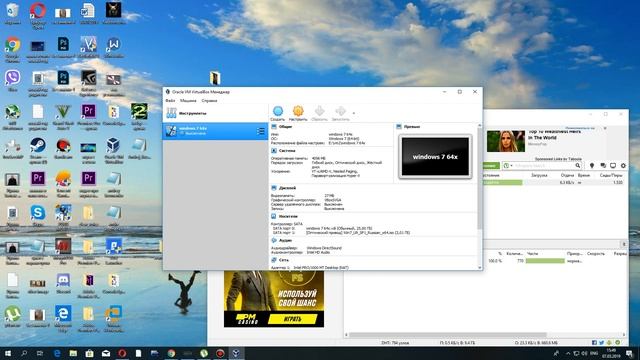Select the windows 7 64x virtual machine
Viewport: 640px width, 360px height.
click(x=216, y=131)
